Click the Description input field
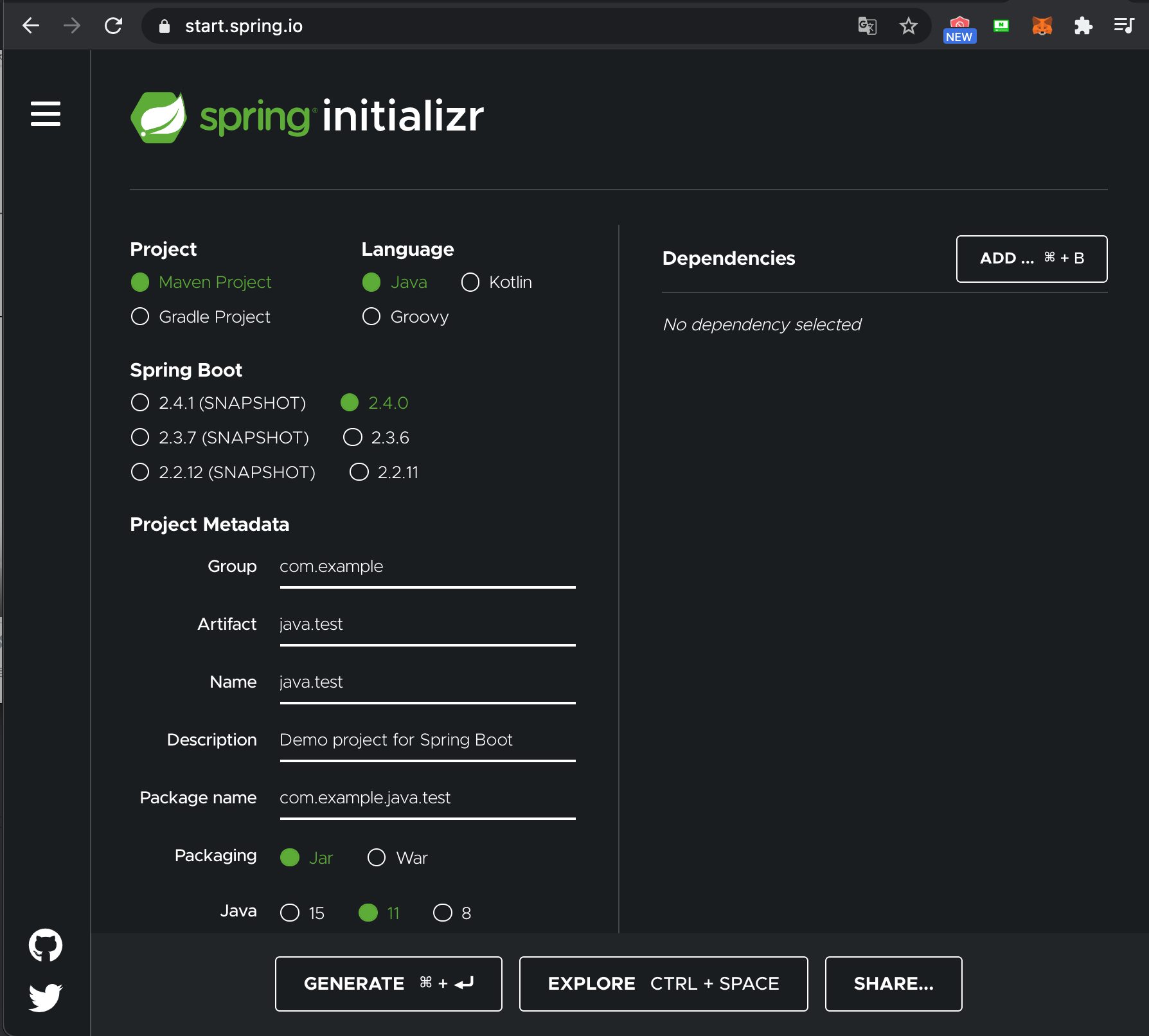 (x=427, y=742)
